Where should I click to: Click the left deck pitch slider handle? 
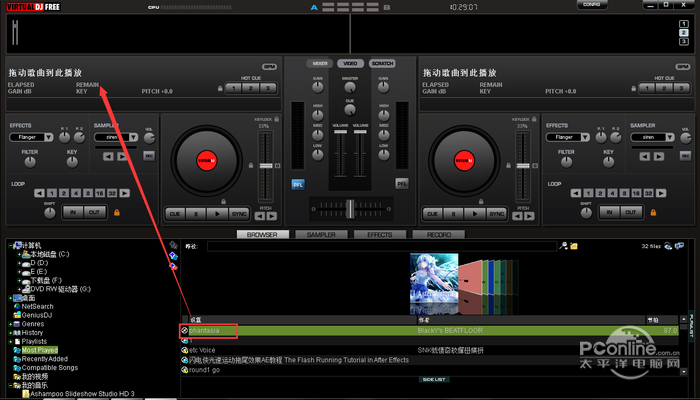(x=266, y=166)
